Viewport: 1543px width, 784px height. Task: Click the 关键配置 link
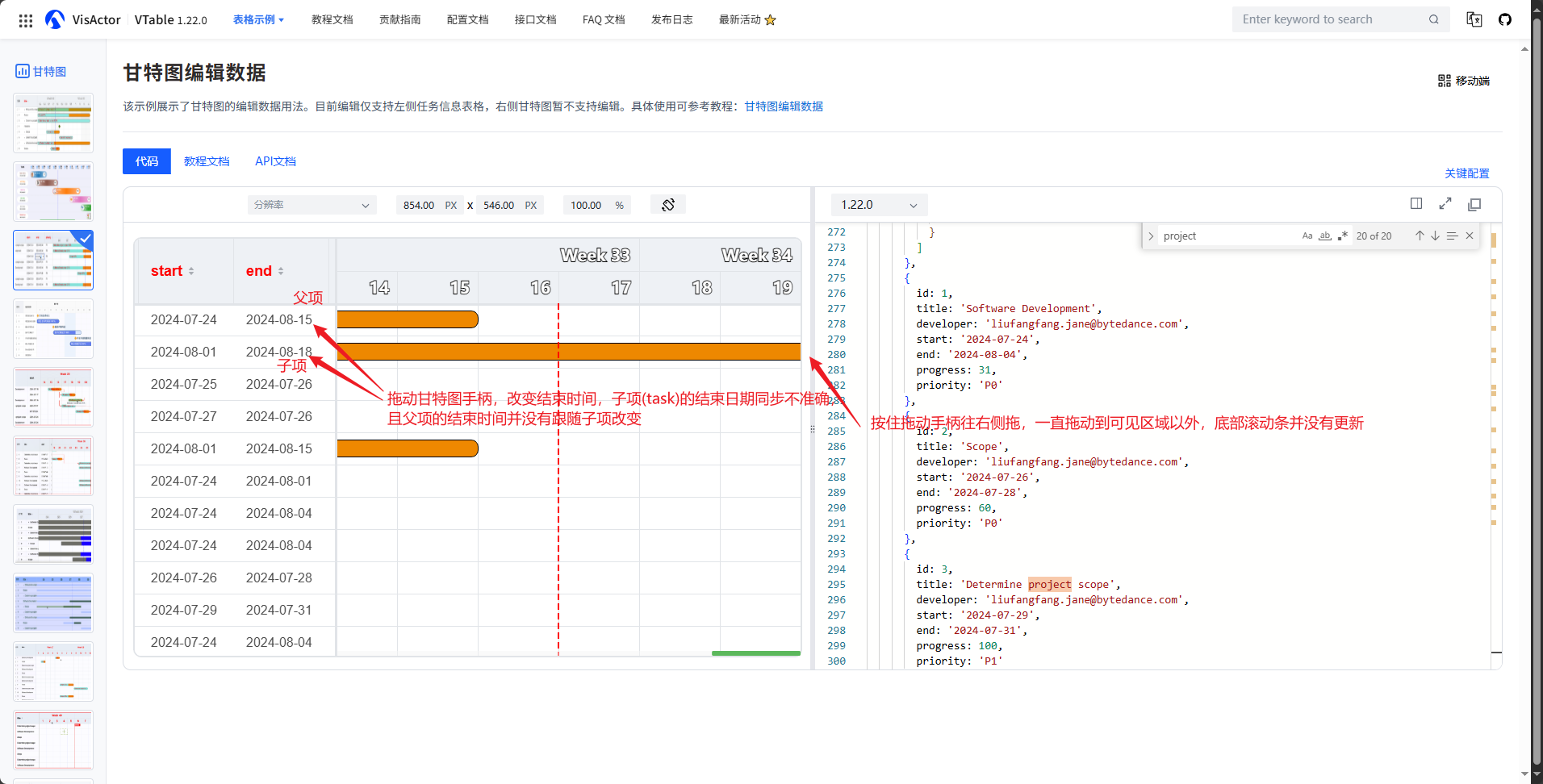1466,173
